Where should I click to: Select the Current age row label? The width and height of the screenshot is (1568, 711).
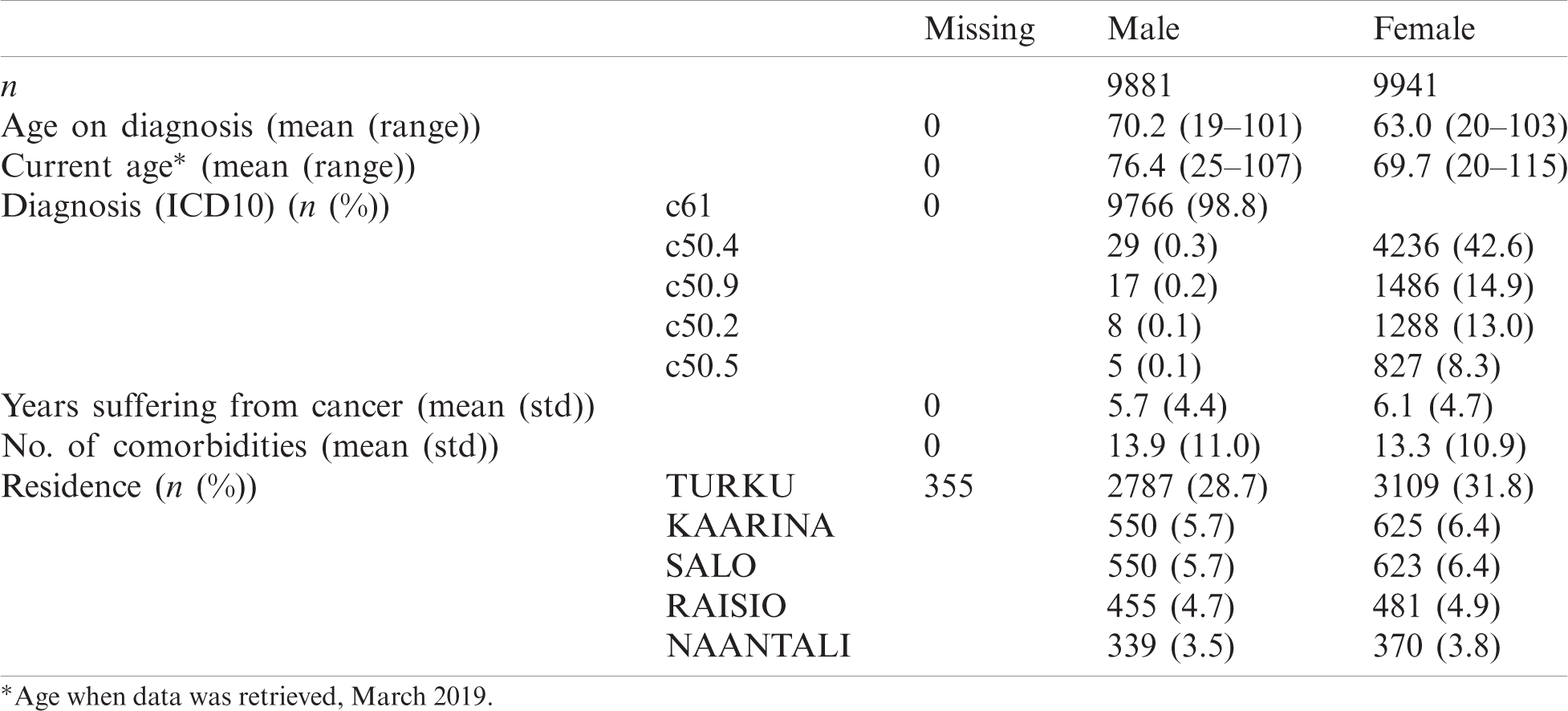pos(208,167)
